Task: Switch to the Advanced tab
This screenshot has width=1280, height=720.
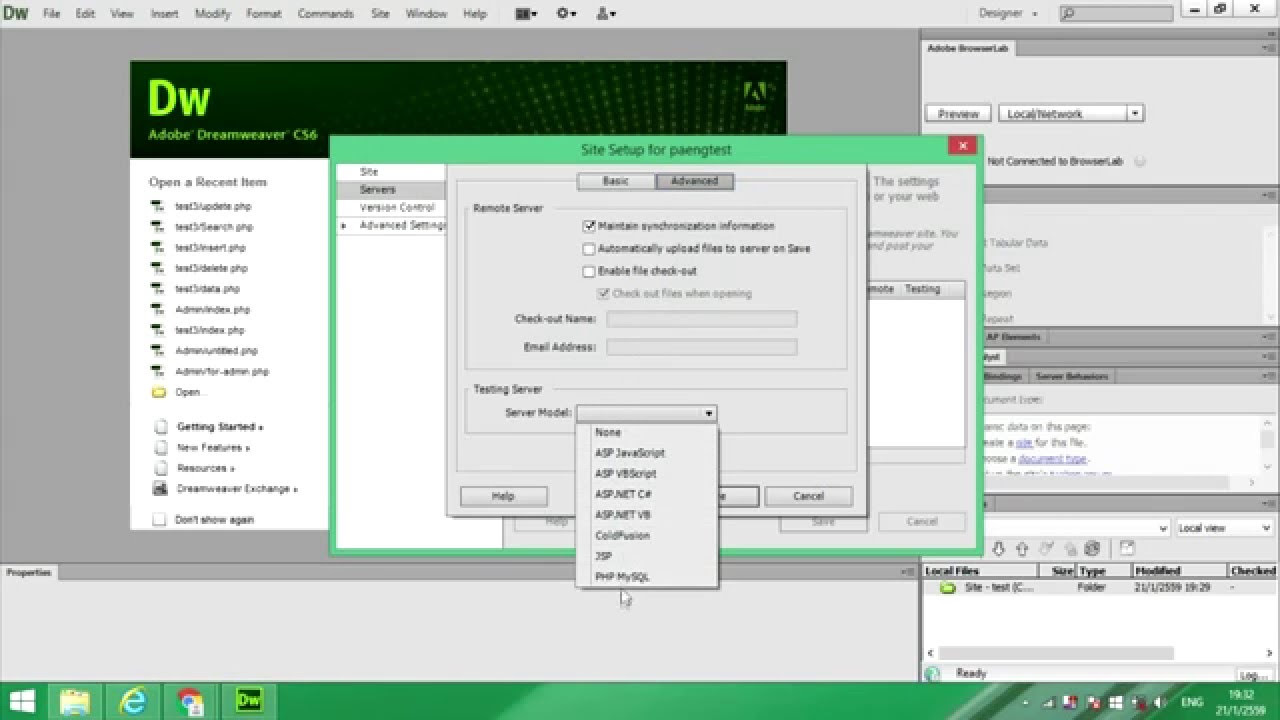Action: pos(695,181)
